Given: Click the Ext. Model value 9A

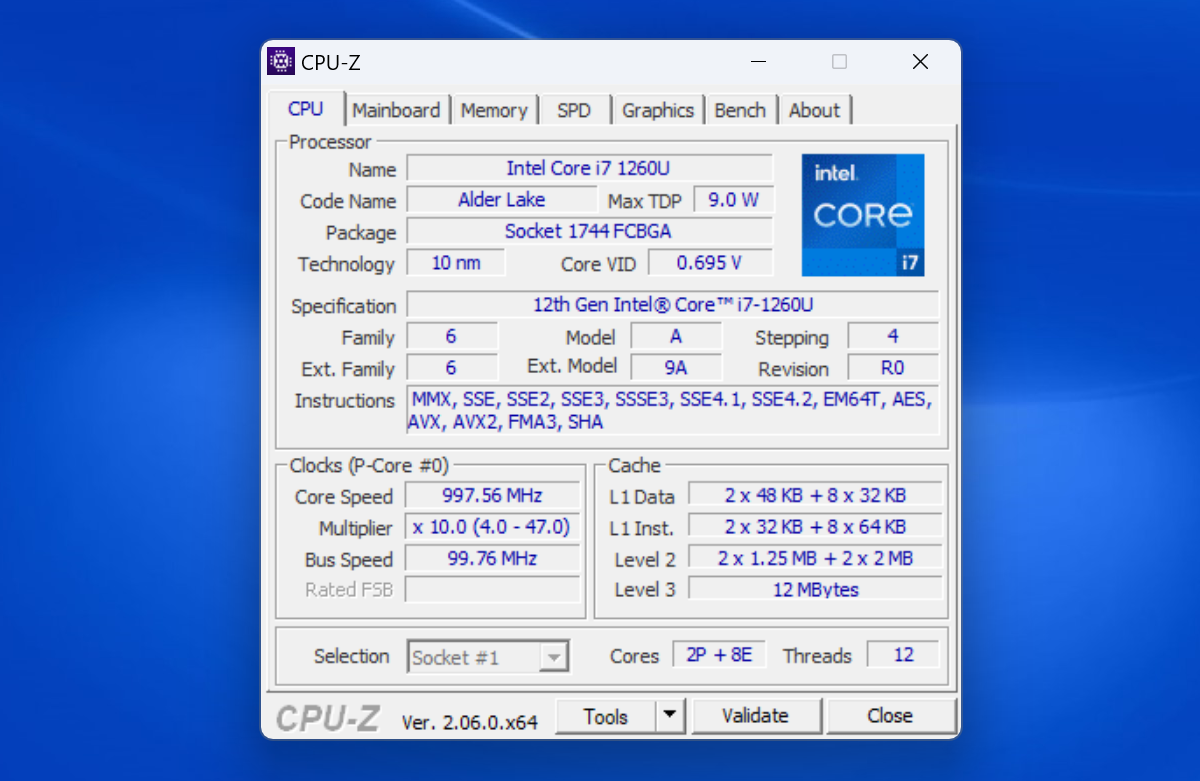Looking at the screenshot, I should pyautogui.click(x=676, y=368).
